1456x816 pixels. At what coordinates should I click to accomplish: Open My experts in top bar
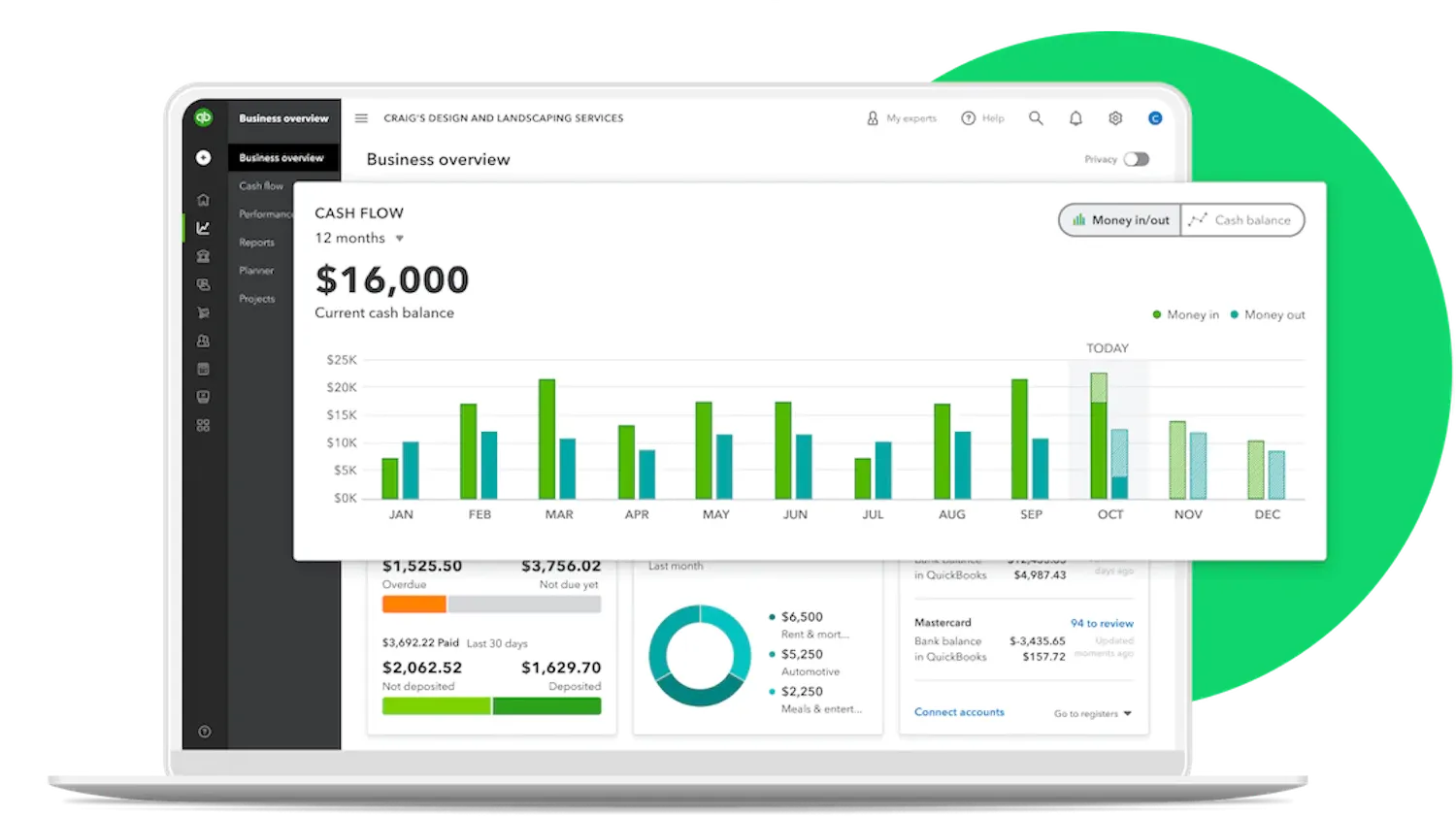(x=902, y=118)
